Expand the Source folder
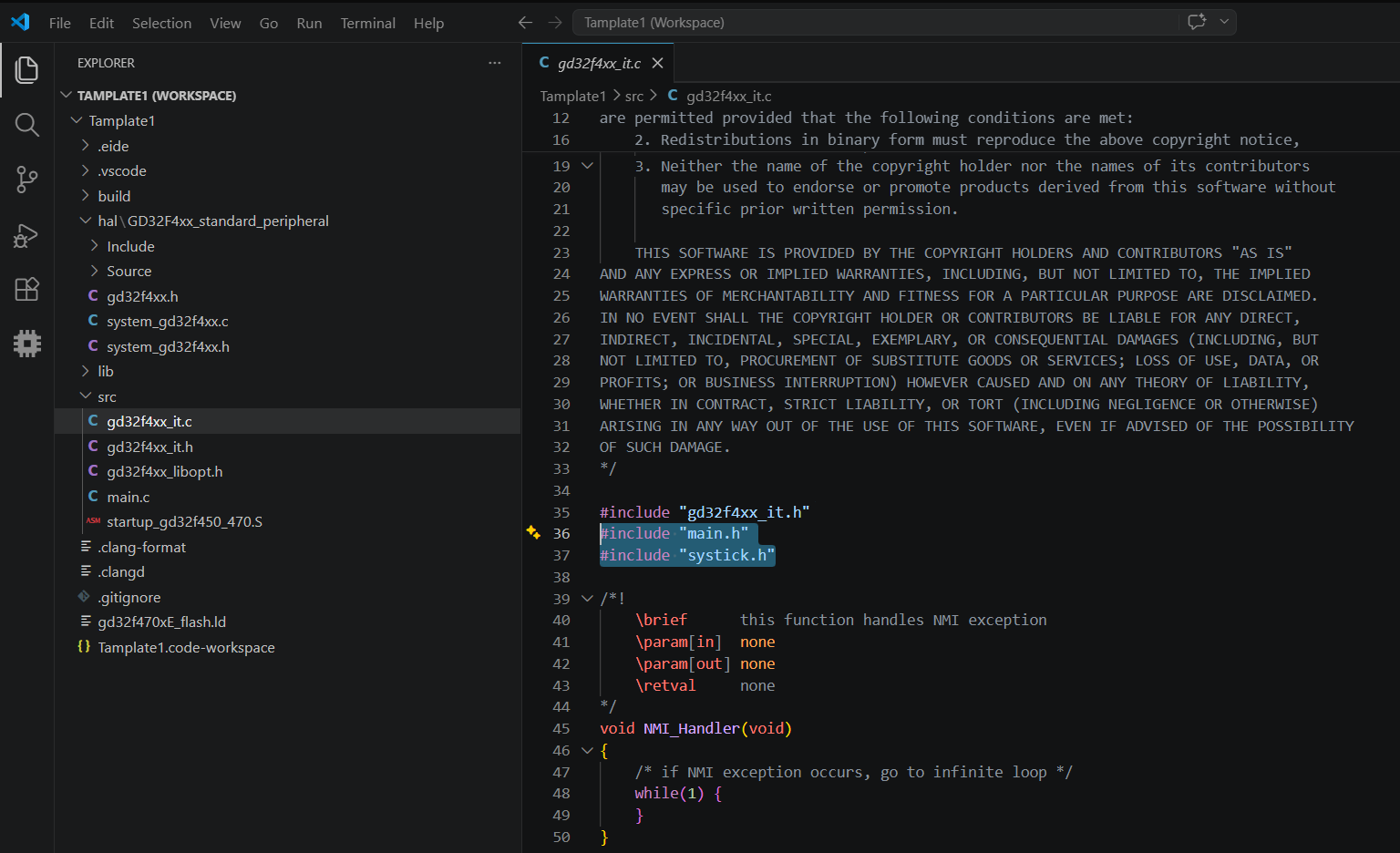This screenshot has width=1400, height=853. 95,271
